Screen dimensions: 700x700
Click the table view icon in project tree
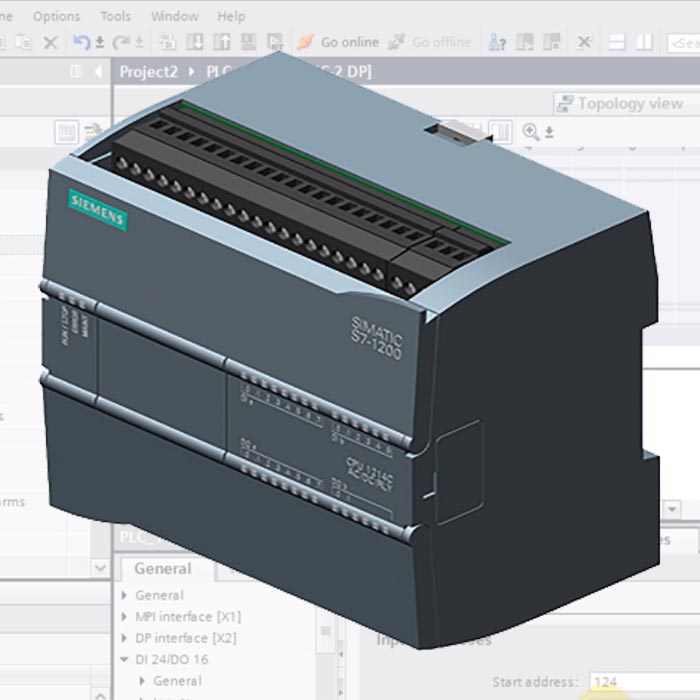(67, 132)
